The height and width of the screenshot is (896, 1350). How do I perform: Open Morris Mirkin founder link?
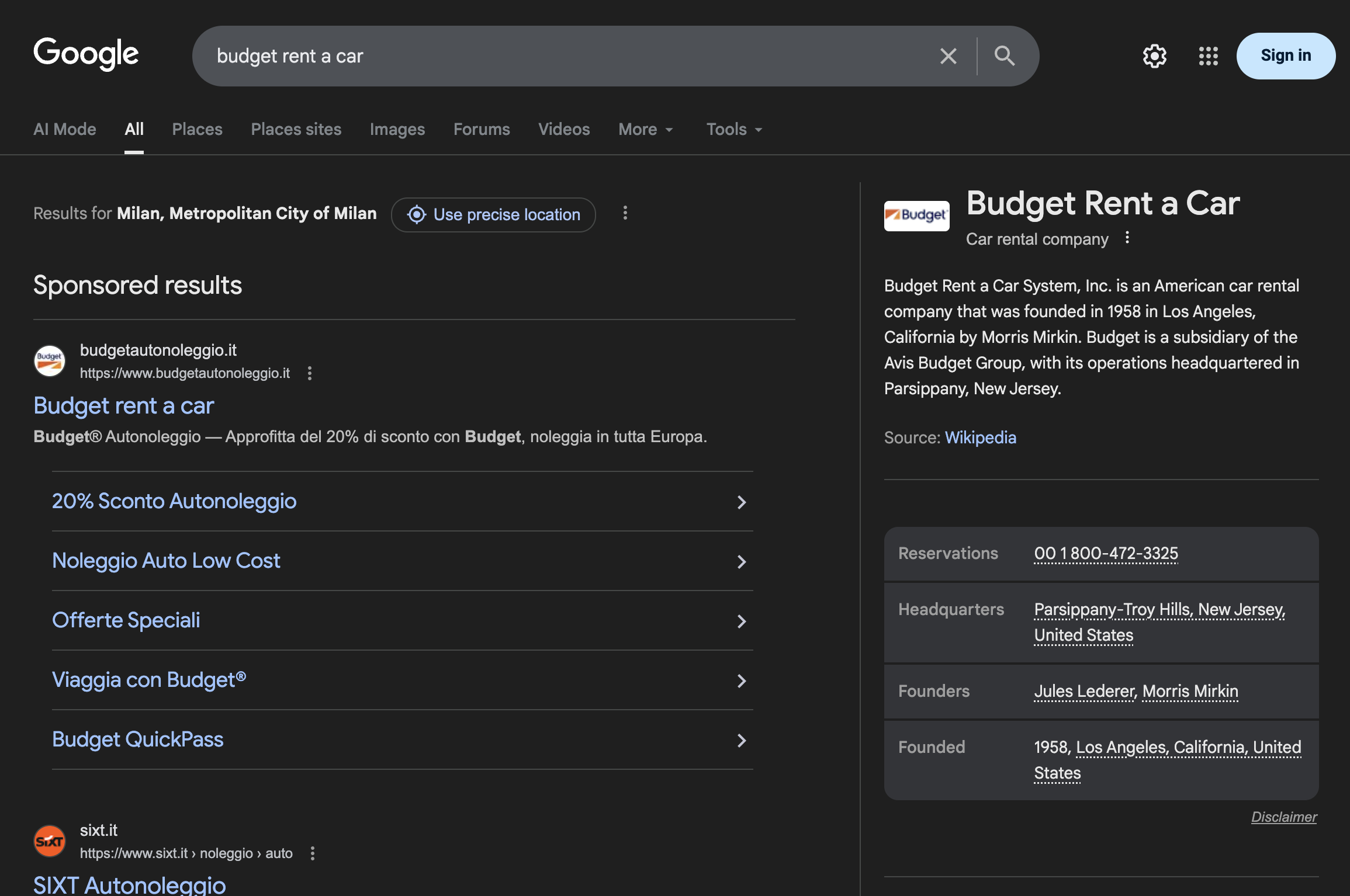click(1190, 691)
